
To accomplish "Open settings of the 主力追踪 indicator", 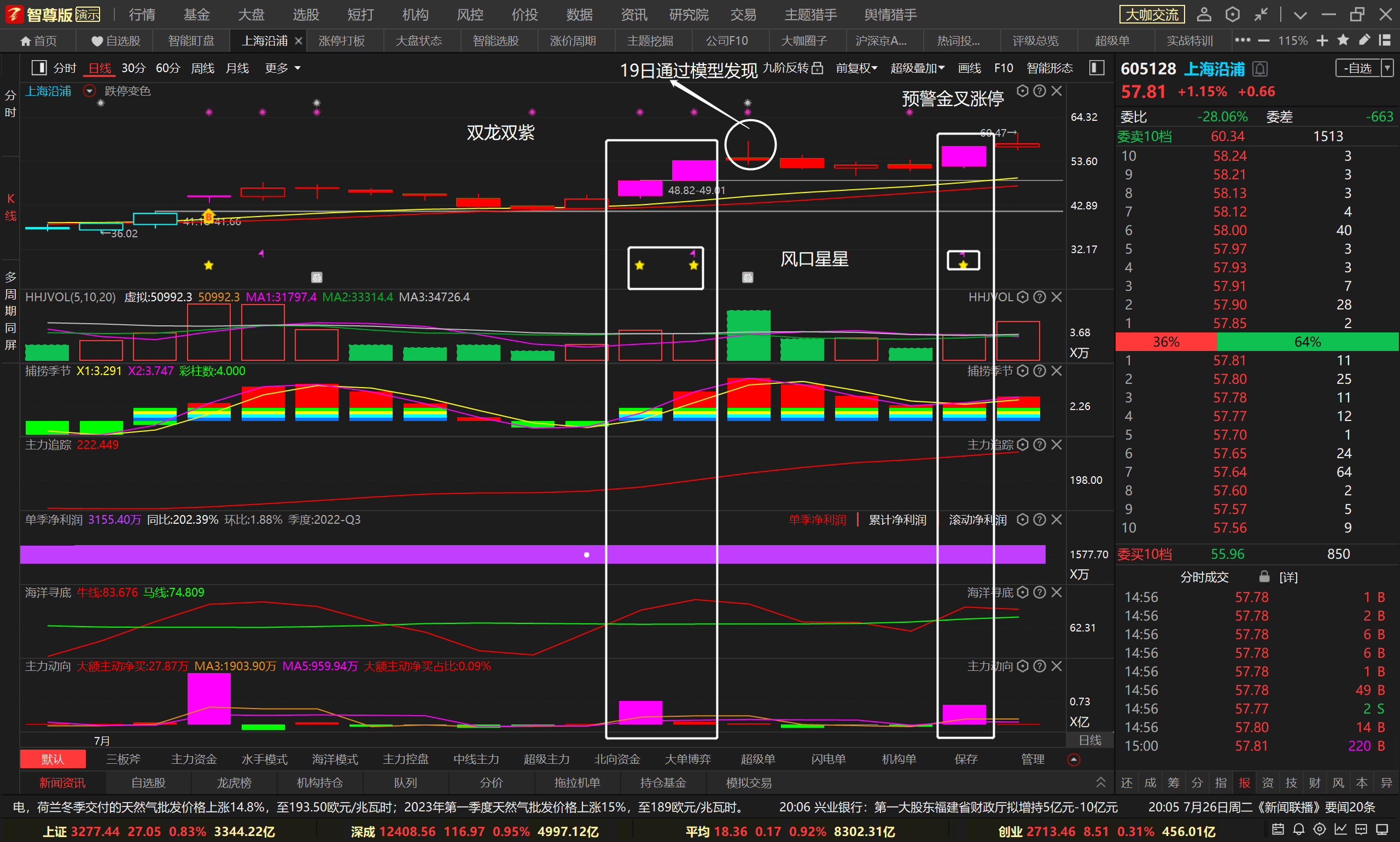I will click(x=1022, y=445).
